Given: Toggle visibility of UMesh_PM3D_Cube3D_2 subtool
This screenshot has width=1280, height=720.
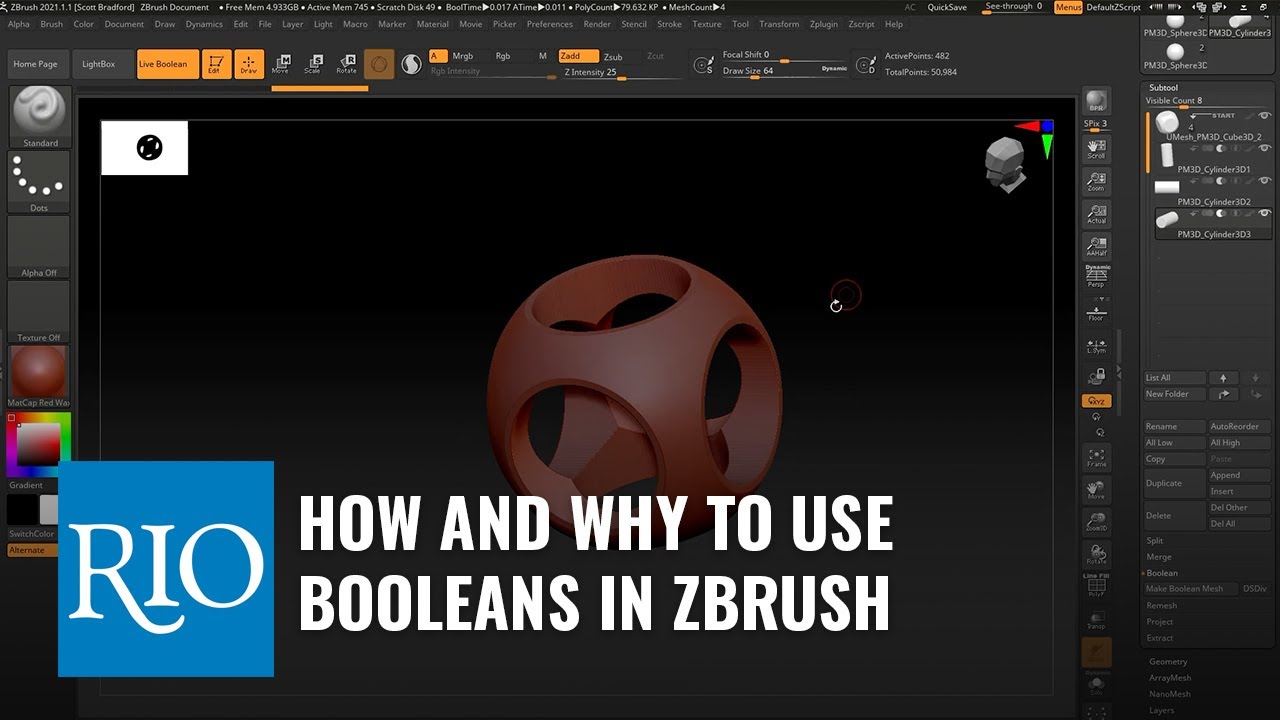Looking at the screenshot, I should pyautogui.click(x=1264, y=116).
